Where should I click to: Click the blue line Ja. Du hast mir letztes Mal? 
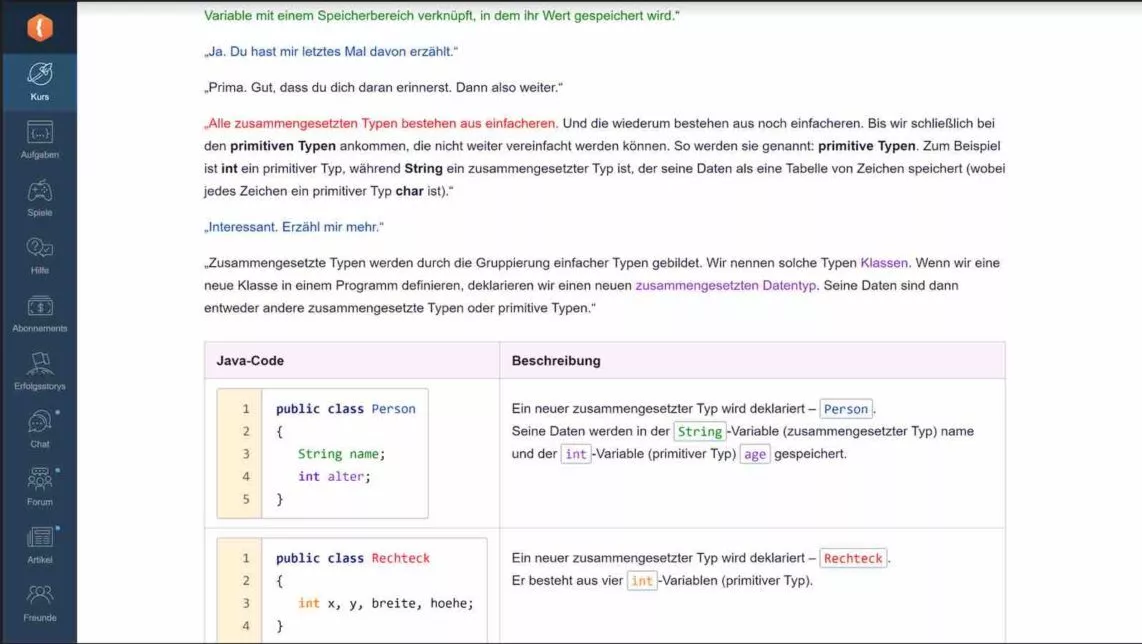(331, 52)
